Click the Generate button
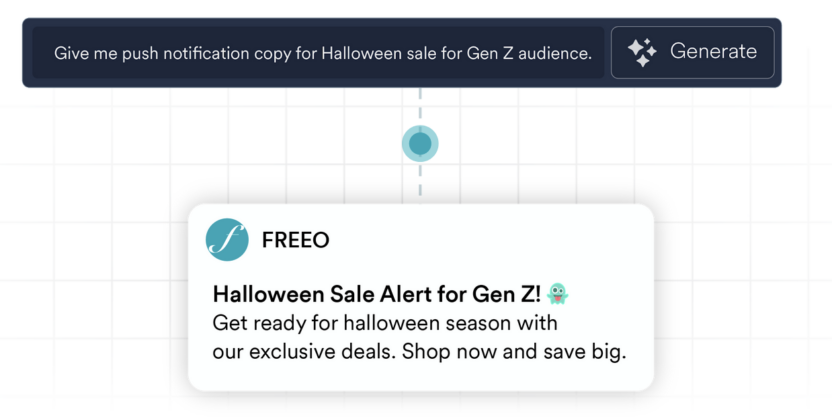The image size is (832, 418). point(692,52)
